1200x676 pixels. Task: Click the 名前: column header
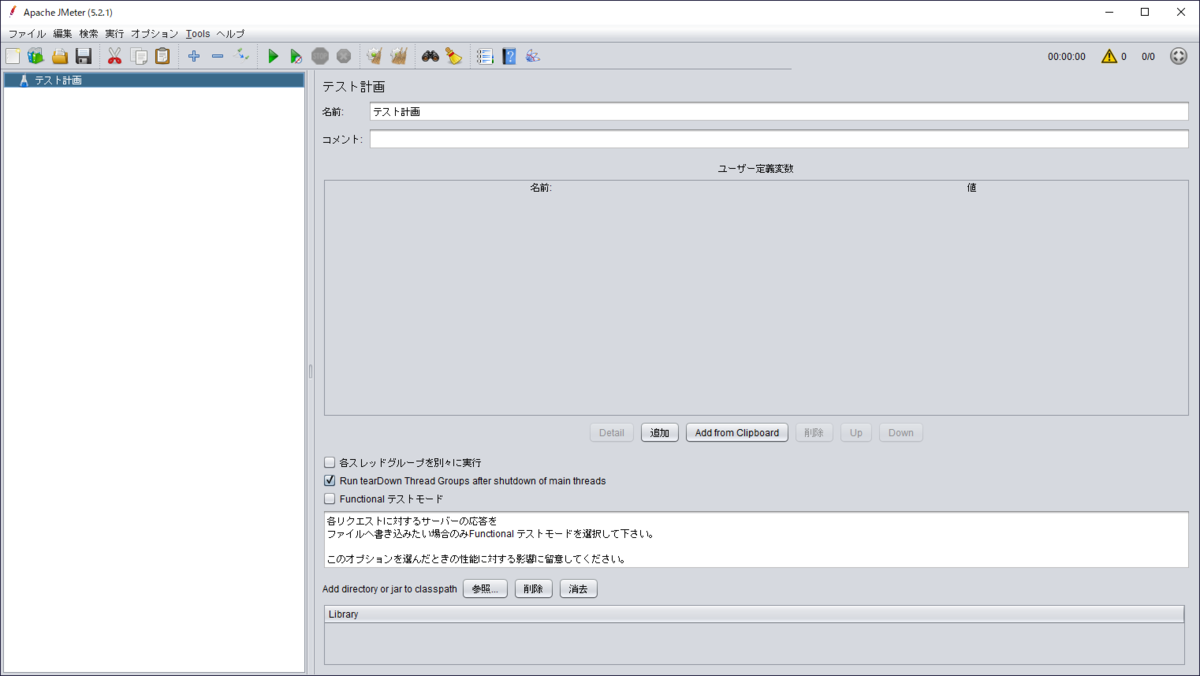541,187
